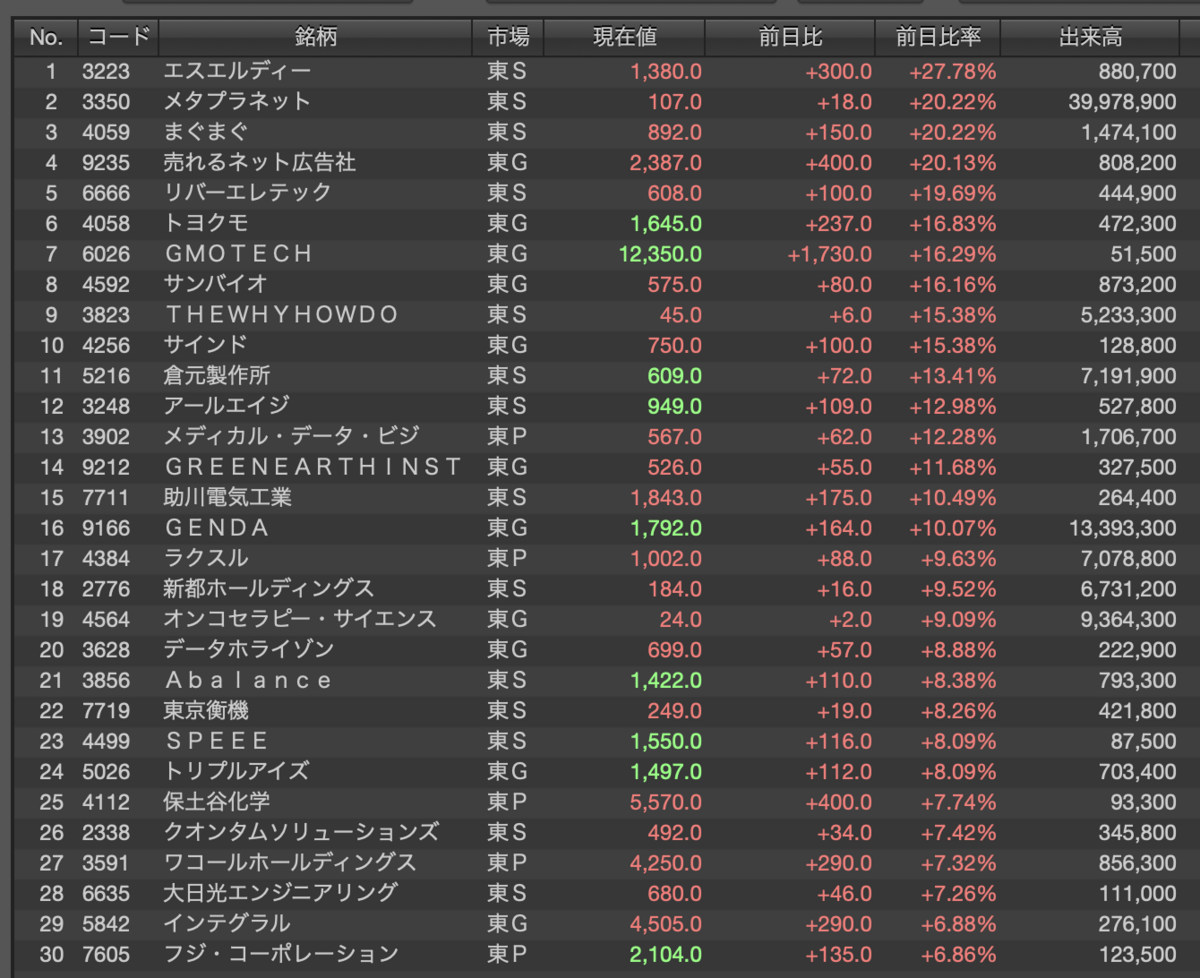Sort by the 現在値 column header

[625, 38]
